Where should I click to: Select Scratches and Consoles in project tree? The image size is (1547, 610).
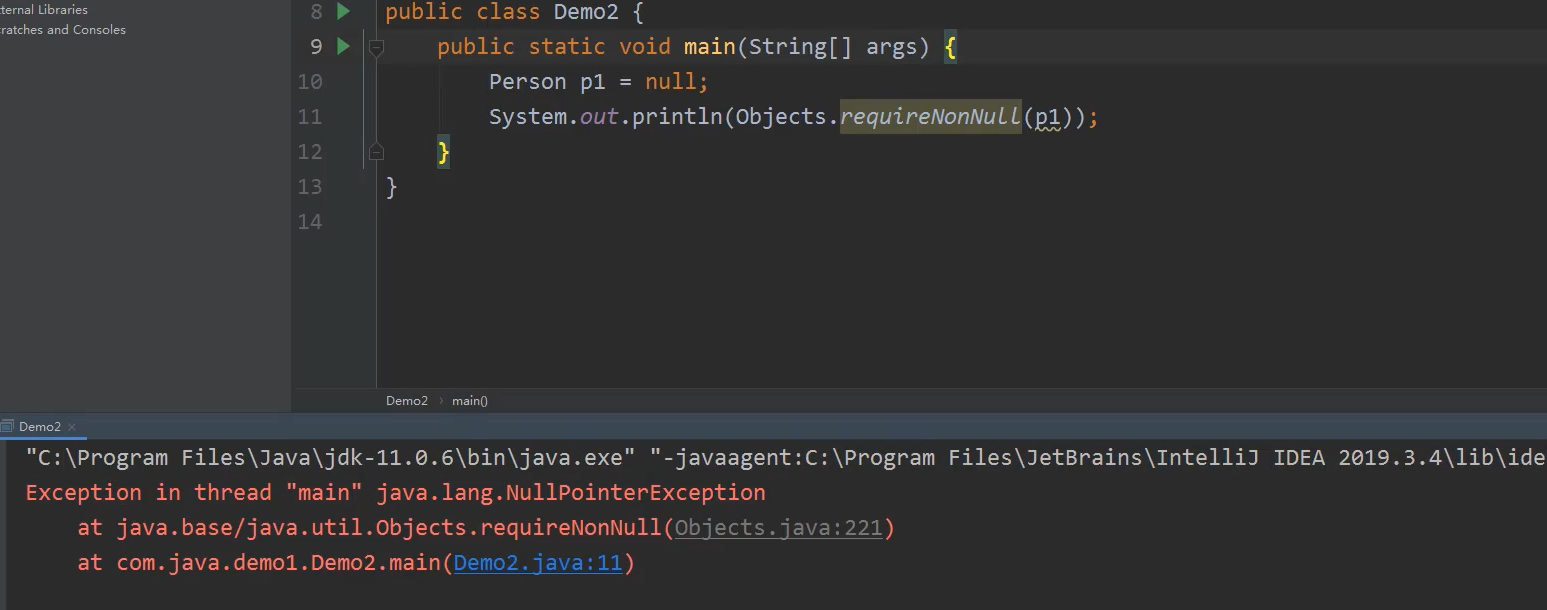pyautogui.click(x=63, y=30)
